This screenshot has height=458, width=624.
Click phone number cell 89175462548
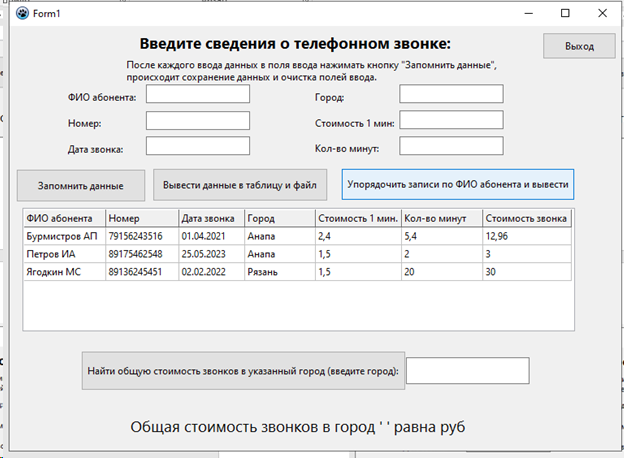tap(141, 254)
